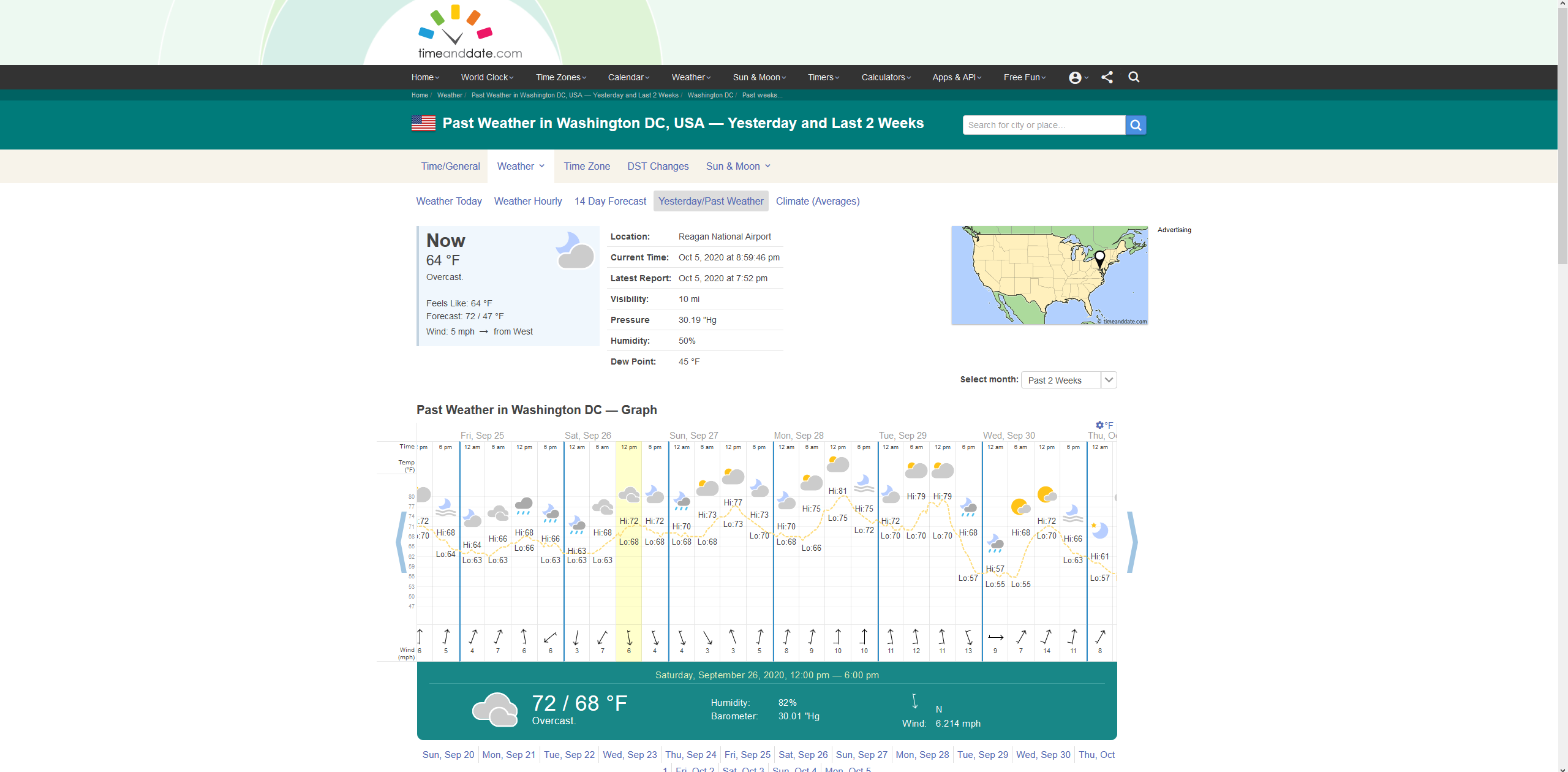Image resolution: width=1568 pixels, height=772 pixels.
Task: Open the Wed, Sep 30 date link
Action: [1043, 754]
